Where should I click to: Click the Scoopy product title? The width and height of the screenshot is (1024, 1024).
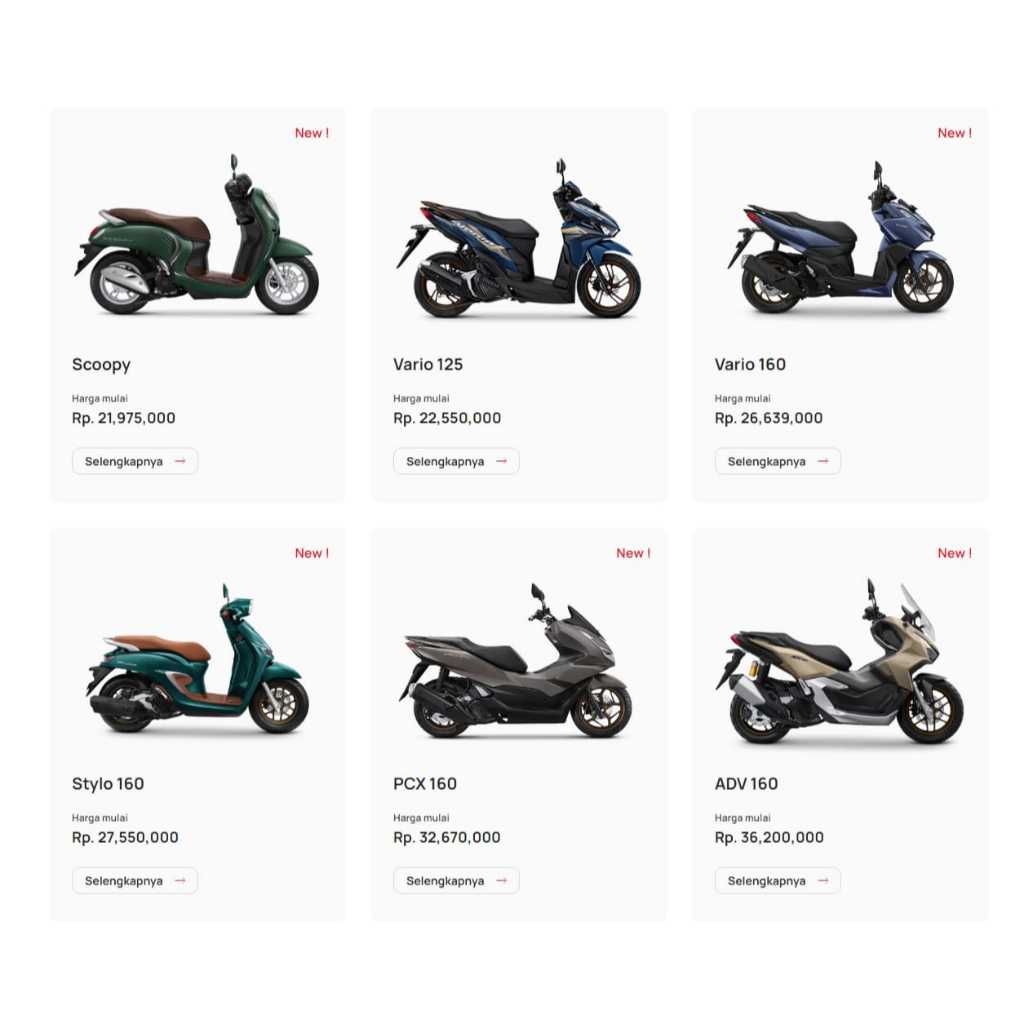tap(101, 364)
